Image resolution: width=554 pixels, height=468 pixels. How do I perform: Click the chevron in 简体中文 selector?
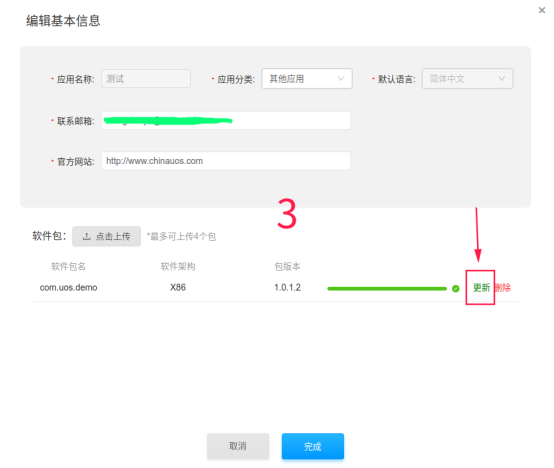click(x=501, y=78)
